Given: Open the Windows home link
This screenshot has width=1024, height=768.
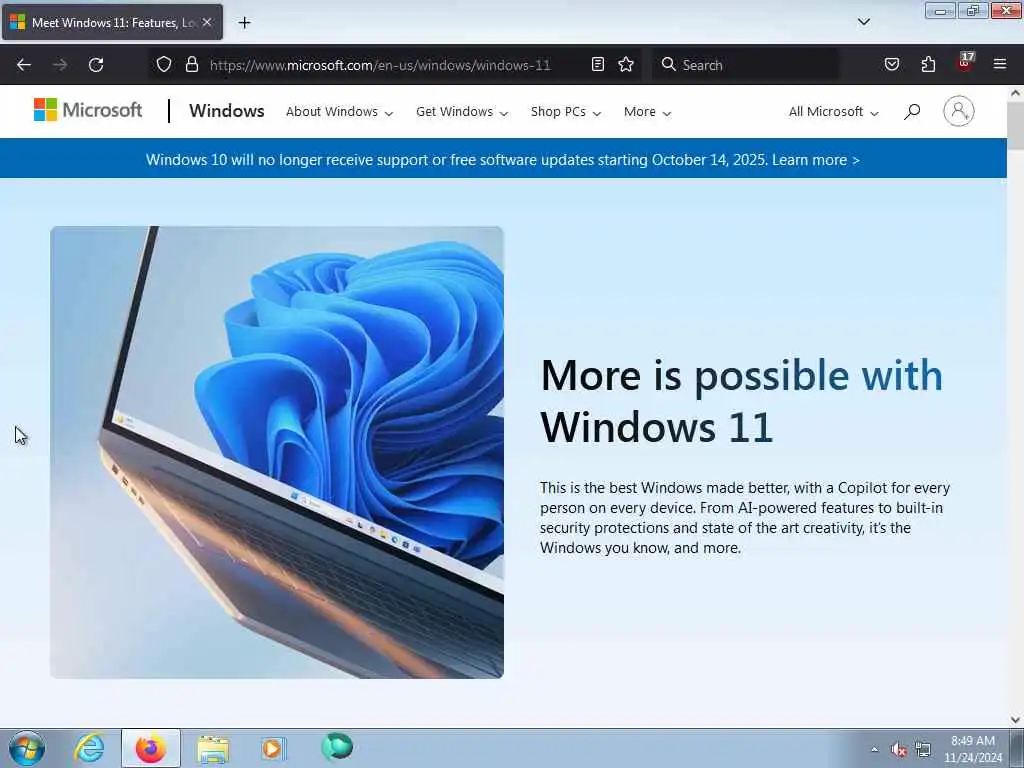Looking at the screenshot, I should [227, 111].
